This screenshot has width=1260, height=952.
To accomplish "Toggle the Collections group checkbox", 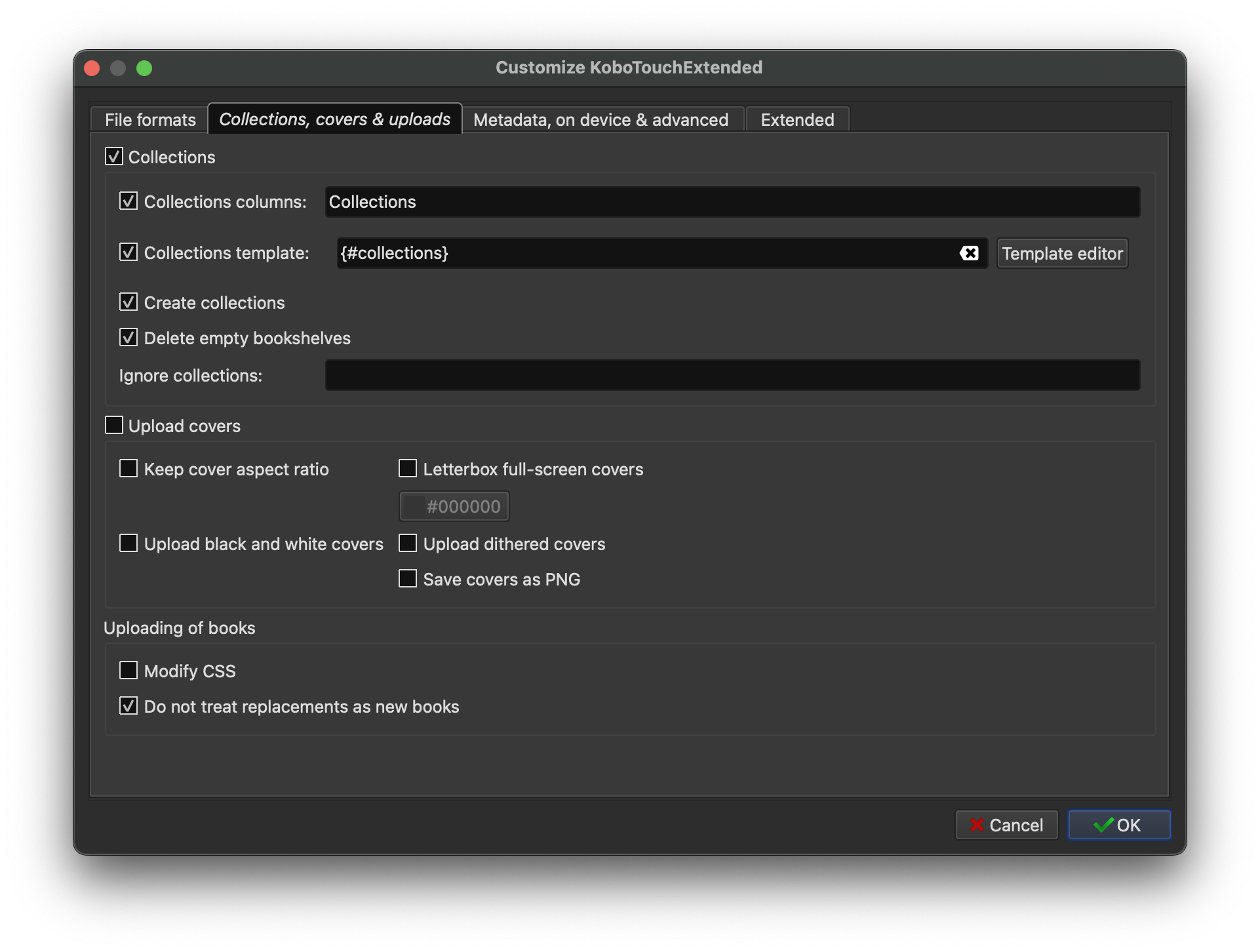I will (x=114, y=157).
